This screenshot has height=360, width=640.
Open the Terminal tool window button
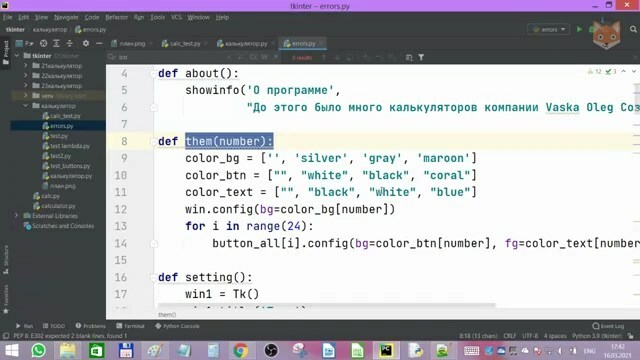coord(131,326)
